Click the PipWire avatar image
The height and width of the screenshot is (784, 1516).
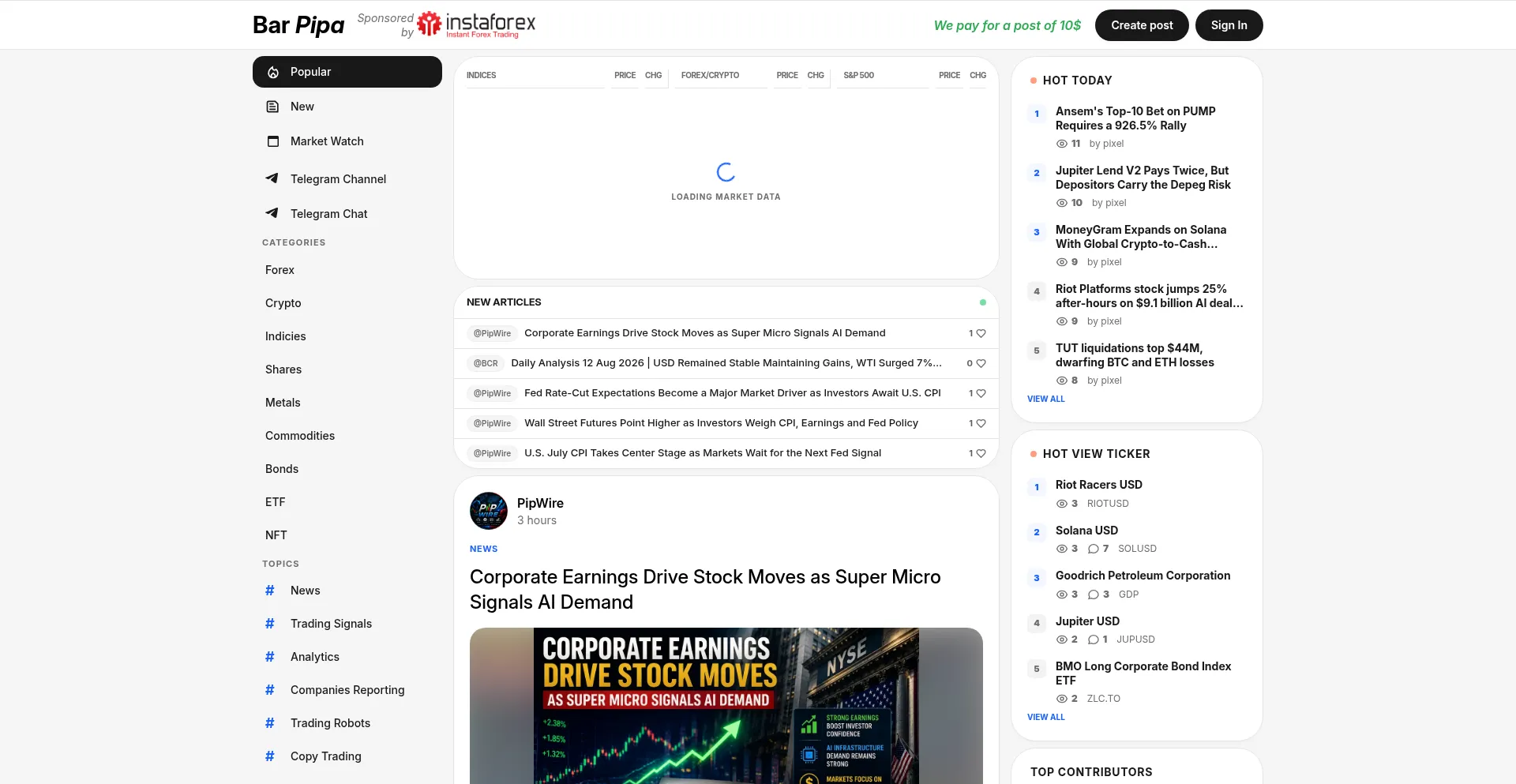click(489, 511)
